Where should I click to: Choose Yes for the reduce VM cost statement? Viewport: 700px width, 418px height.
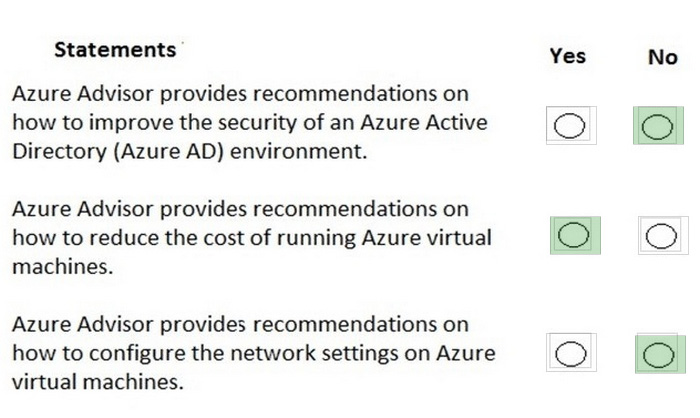pos(572,237)
